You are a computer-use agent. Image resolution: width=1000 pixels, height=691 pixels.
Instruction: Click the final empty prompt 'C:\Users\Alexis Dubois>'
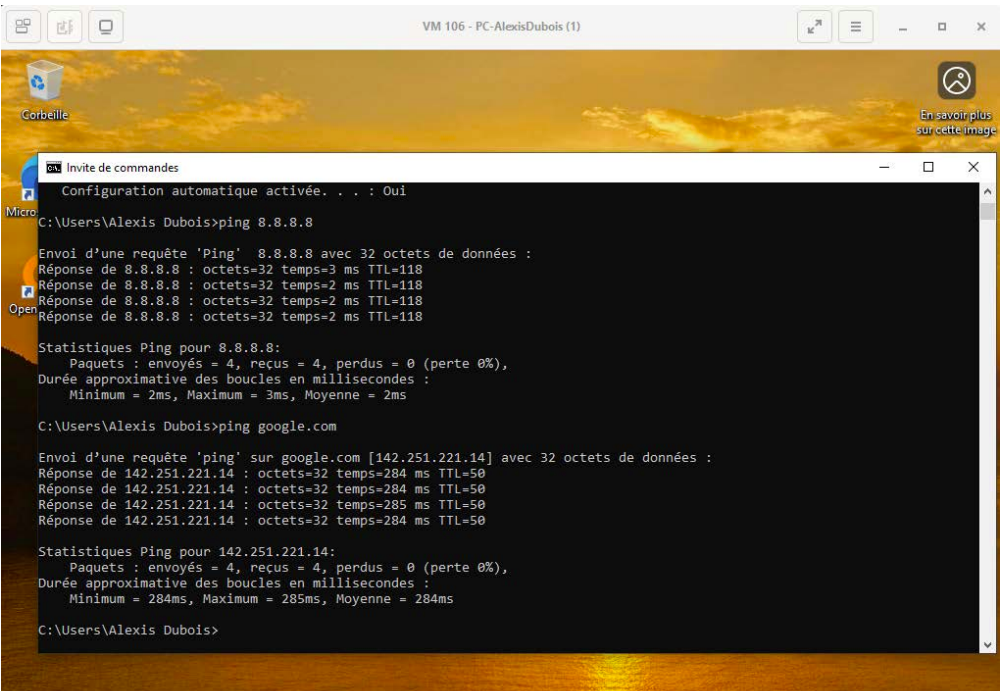(x=128, y=630)
